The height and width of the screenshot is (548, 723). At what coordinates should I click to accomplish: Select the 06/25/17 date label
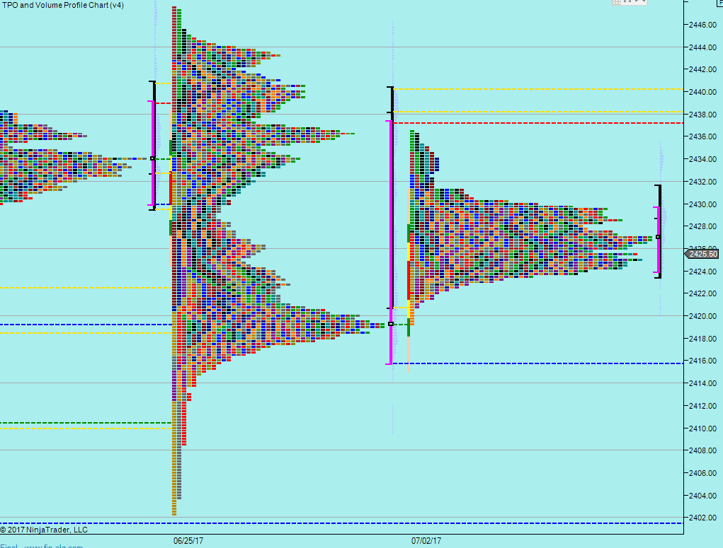(x=187, y=539)
